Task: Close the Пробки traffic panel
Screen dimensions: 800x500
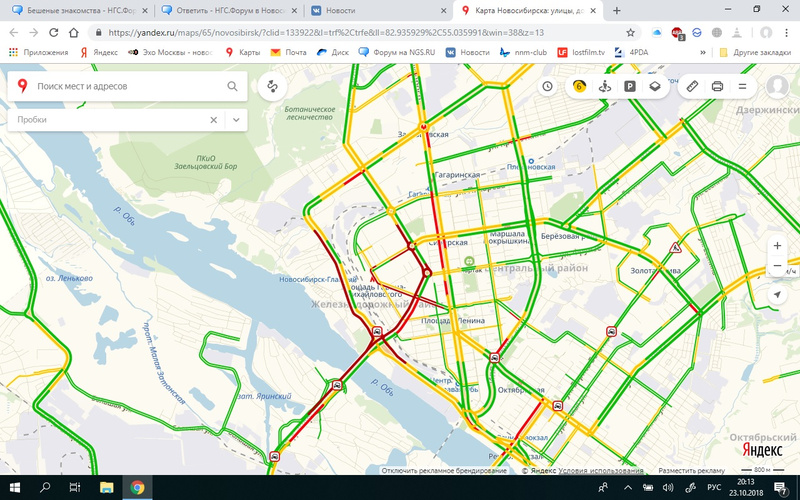Action: pos(214,120)
